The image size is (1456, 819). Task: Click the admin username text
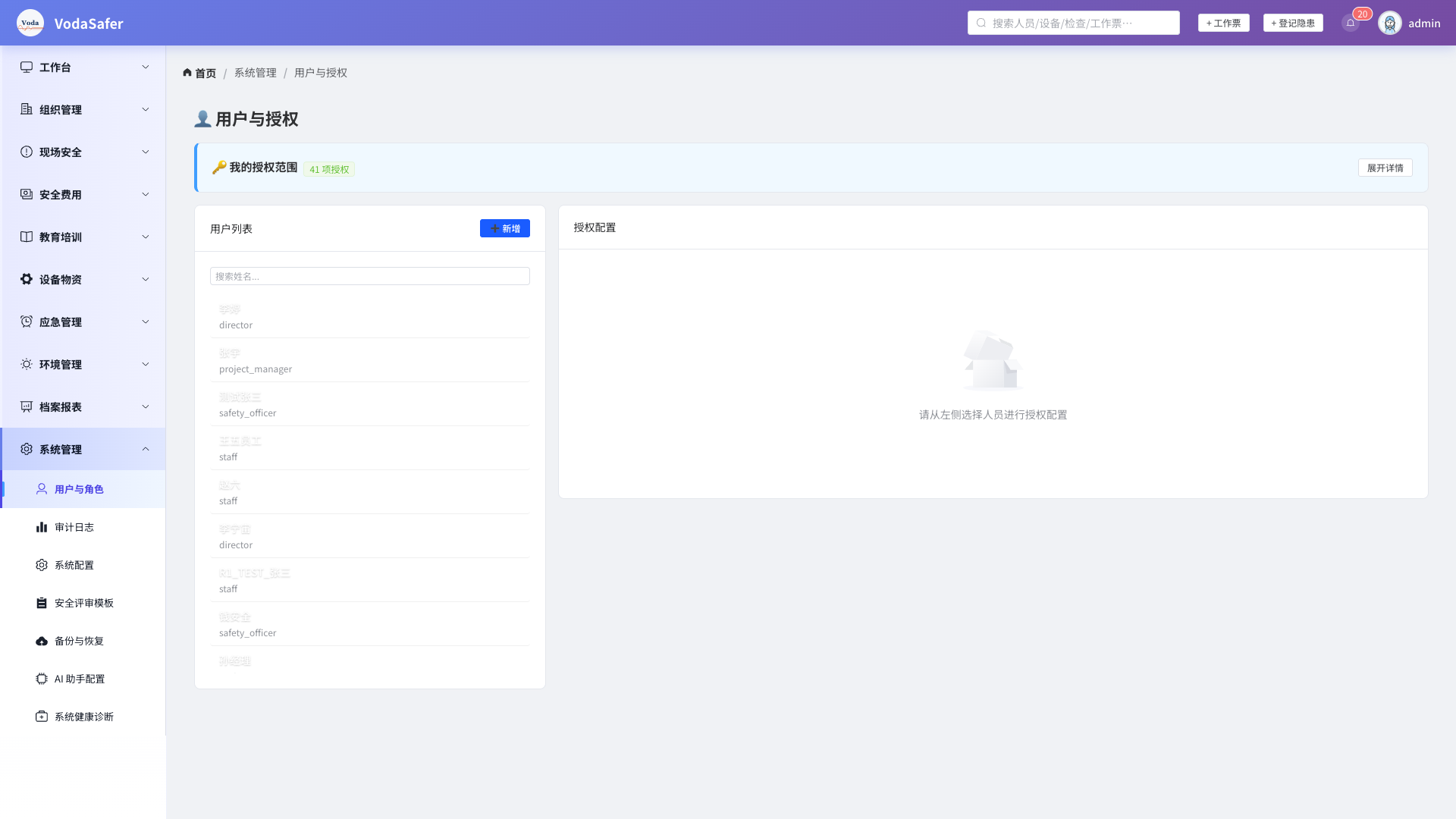tap(1424, 23)
